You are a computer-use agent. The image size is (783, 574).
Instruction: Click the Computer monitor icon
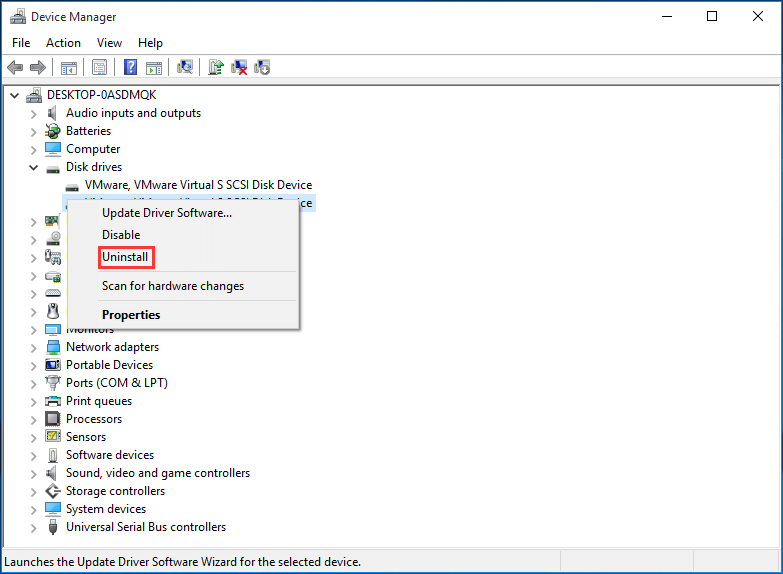53,149
